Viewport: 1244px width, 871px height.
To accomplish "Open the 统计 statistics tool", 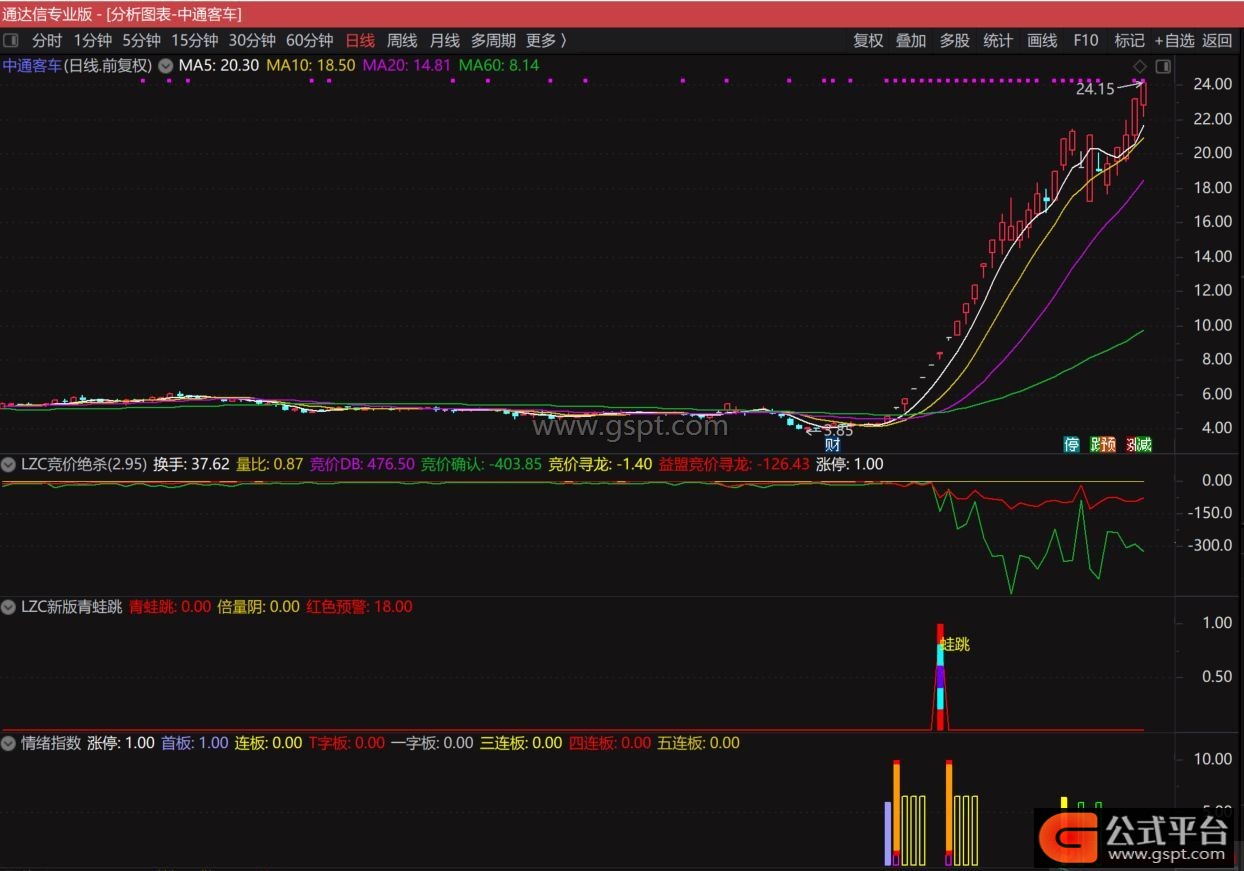I will pyautogui.click(x=998, y=41).
